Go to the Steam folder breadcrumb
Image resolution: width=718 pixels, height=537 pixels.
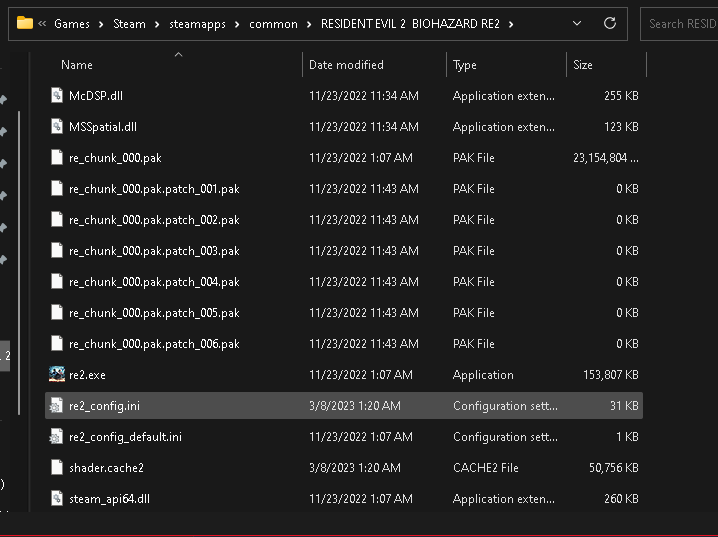(129, 24)
